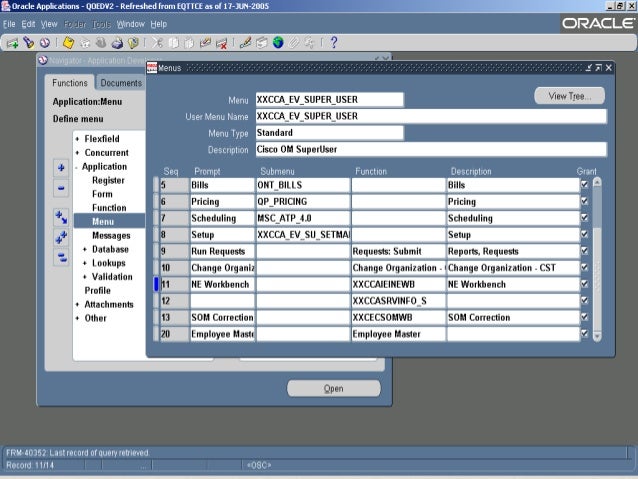Click the Cut scissors icon
638x479 pixels.
[x=157, y=43]
